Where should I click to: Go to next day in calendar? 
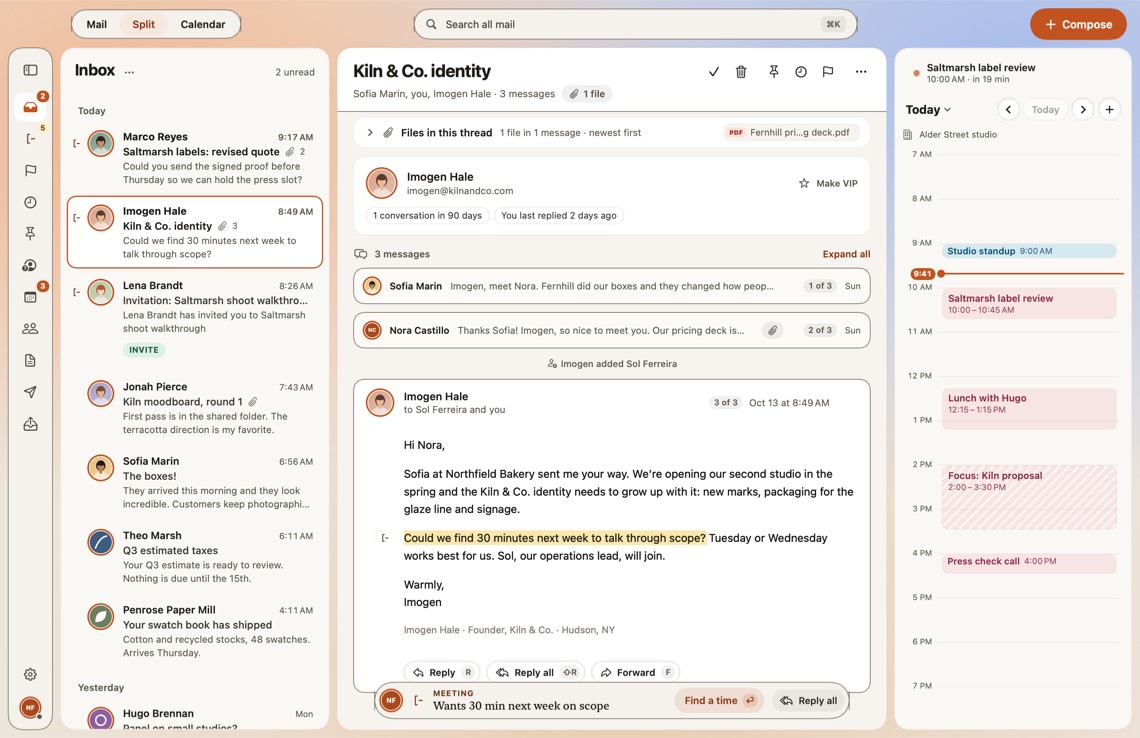point(1083,110)
